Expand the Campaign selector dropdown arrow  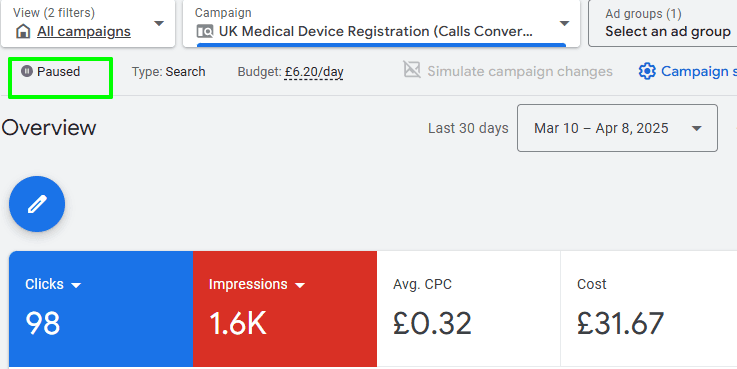tap(565, 23)
